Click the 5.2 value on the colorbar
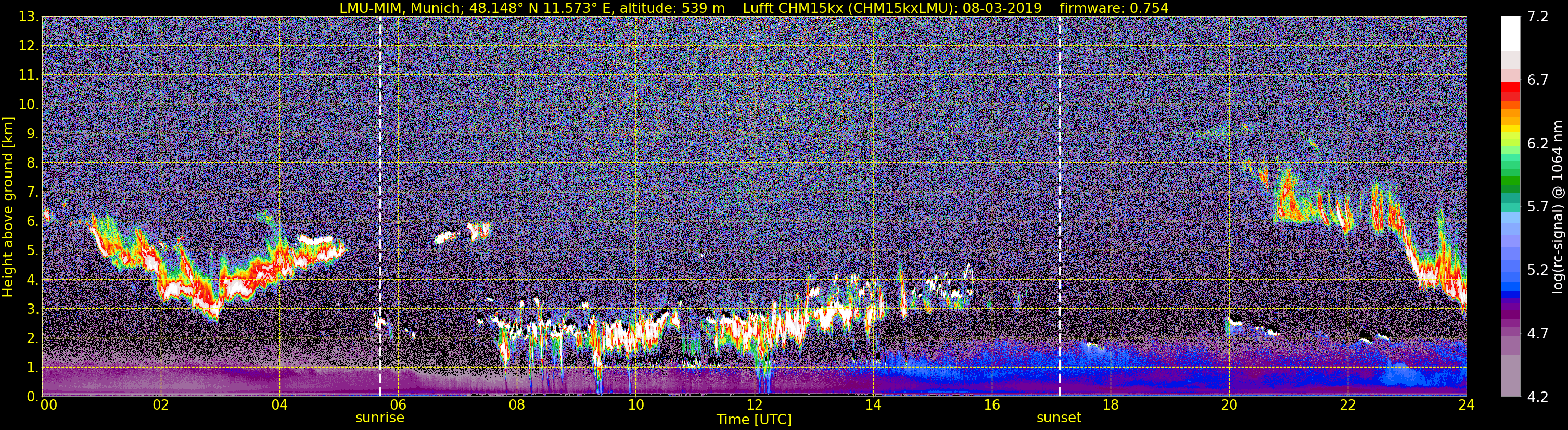The width and height of the screenshot is (1568, 430). click(1538, 270)
